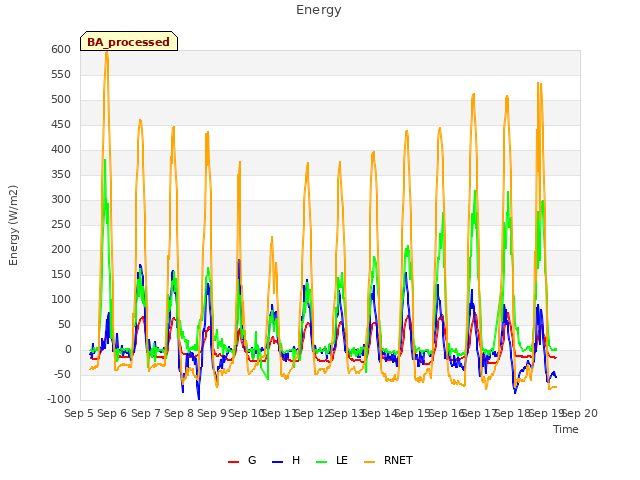The image size is (640, 480).
Task: Click the 500 y-axis tick label
Action: point(61,100)
